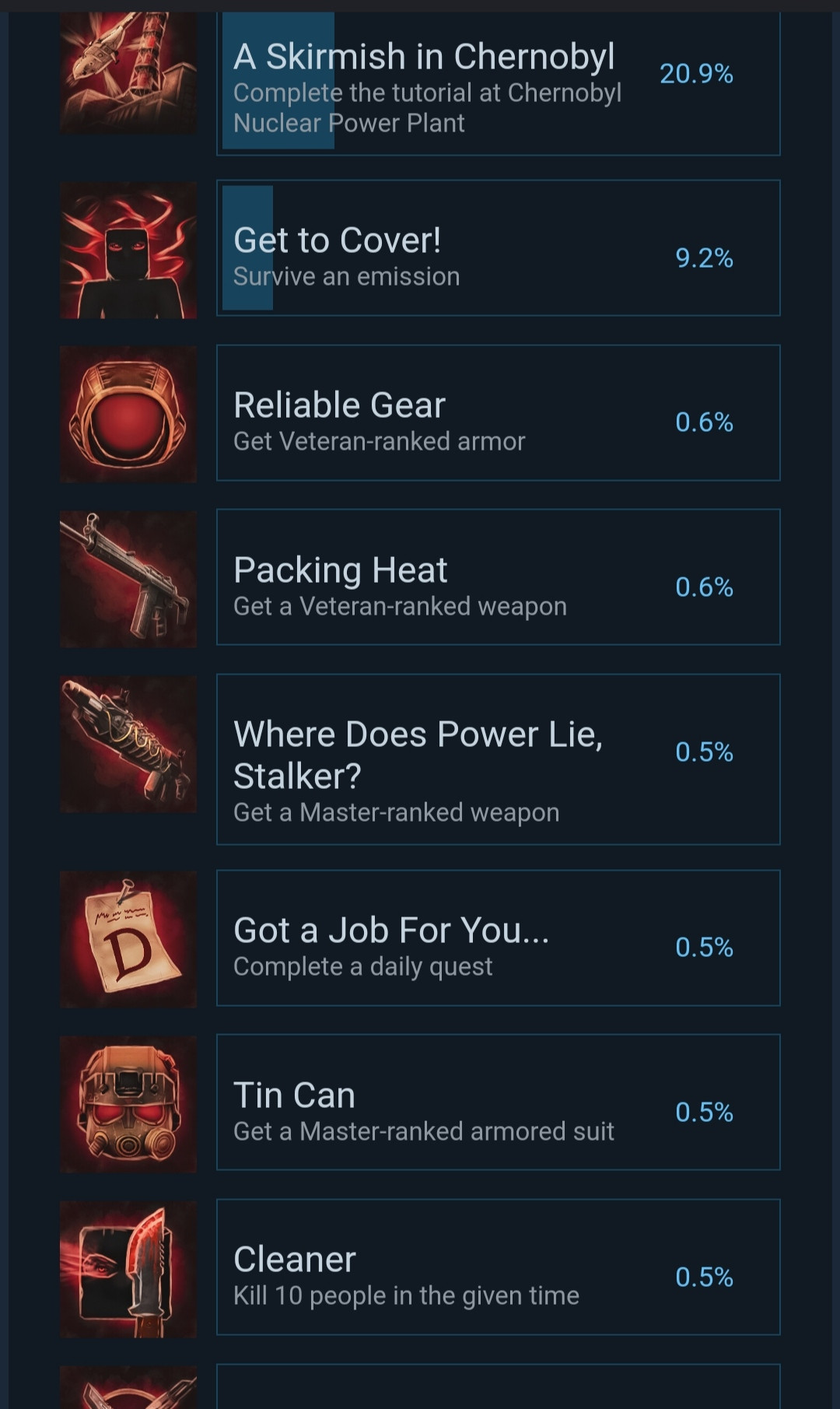Open the partially visible bottom achievement icon
840x1409 pixels.
click(x=128, y=1388)
